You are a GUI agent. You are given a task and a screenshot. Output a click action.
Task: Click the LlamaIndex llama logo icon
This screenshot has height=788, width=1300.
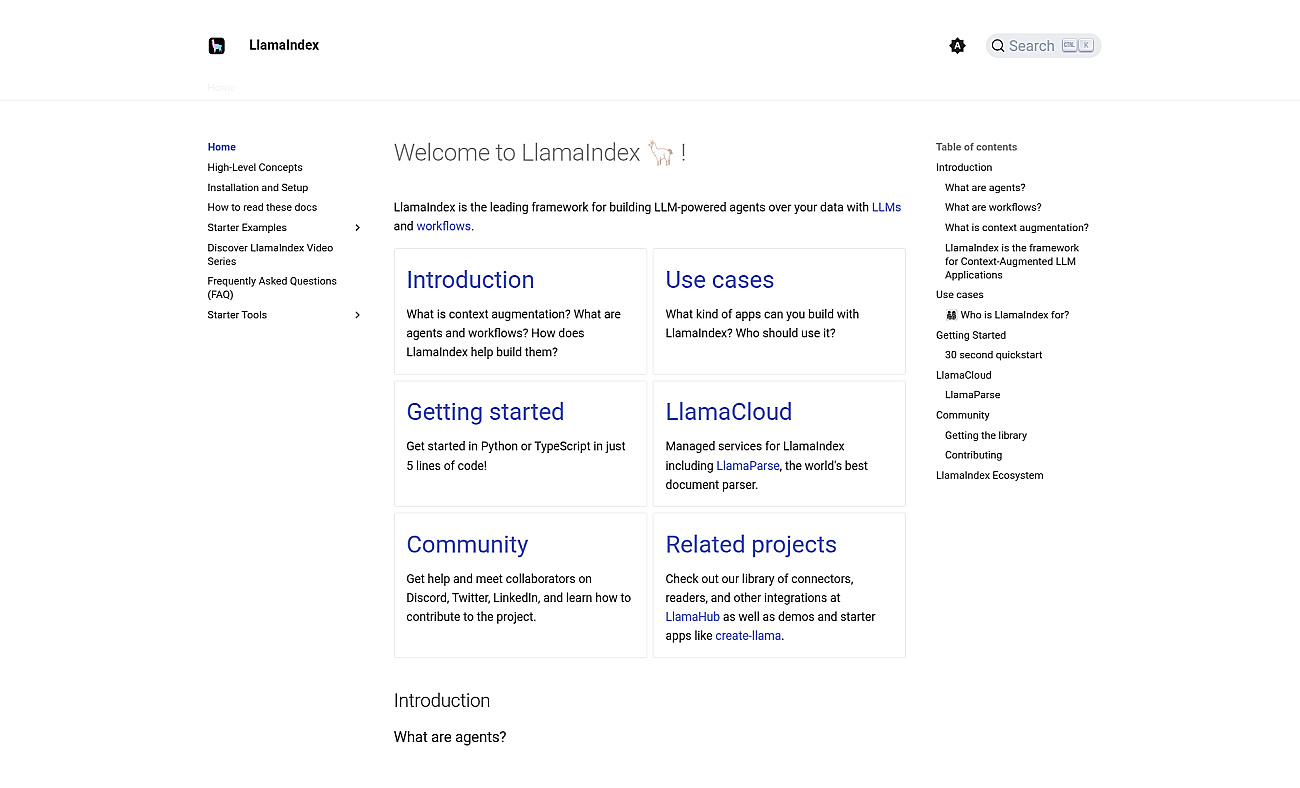pyautogui.click(x=217, y=45)
